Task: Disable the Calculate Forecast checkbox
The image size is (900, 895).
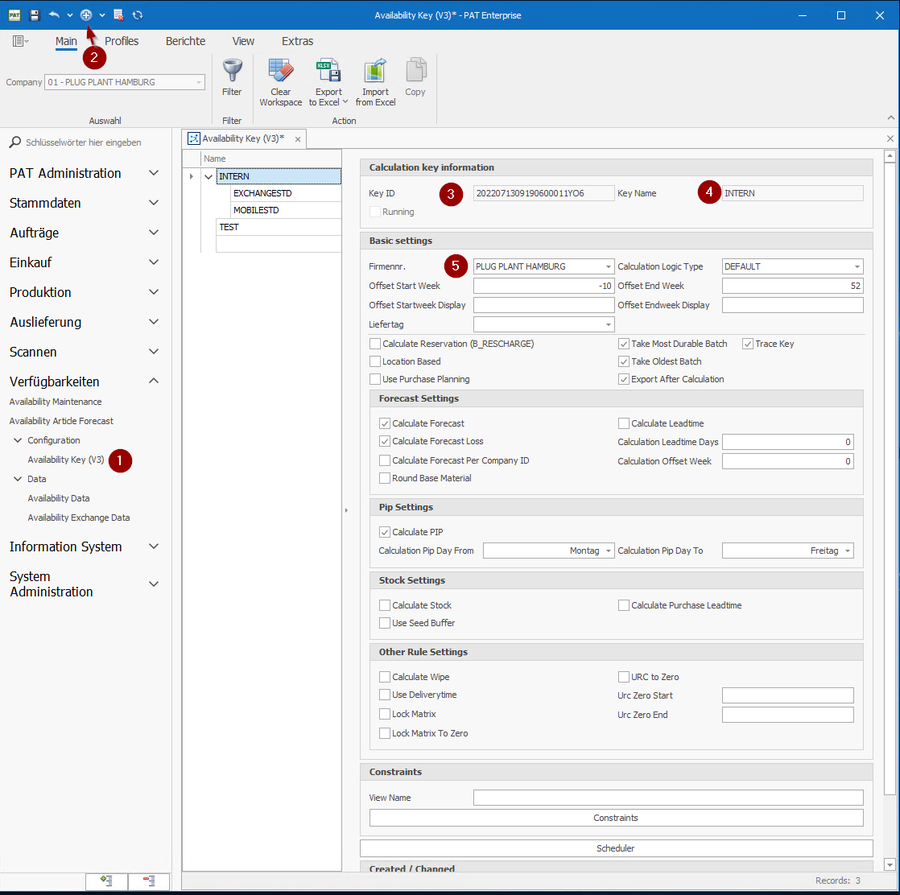Action: [384, 422]
